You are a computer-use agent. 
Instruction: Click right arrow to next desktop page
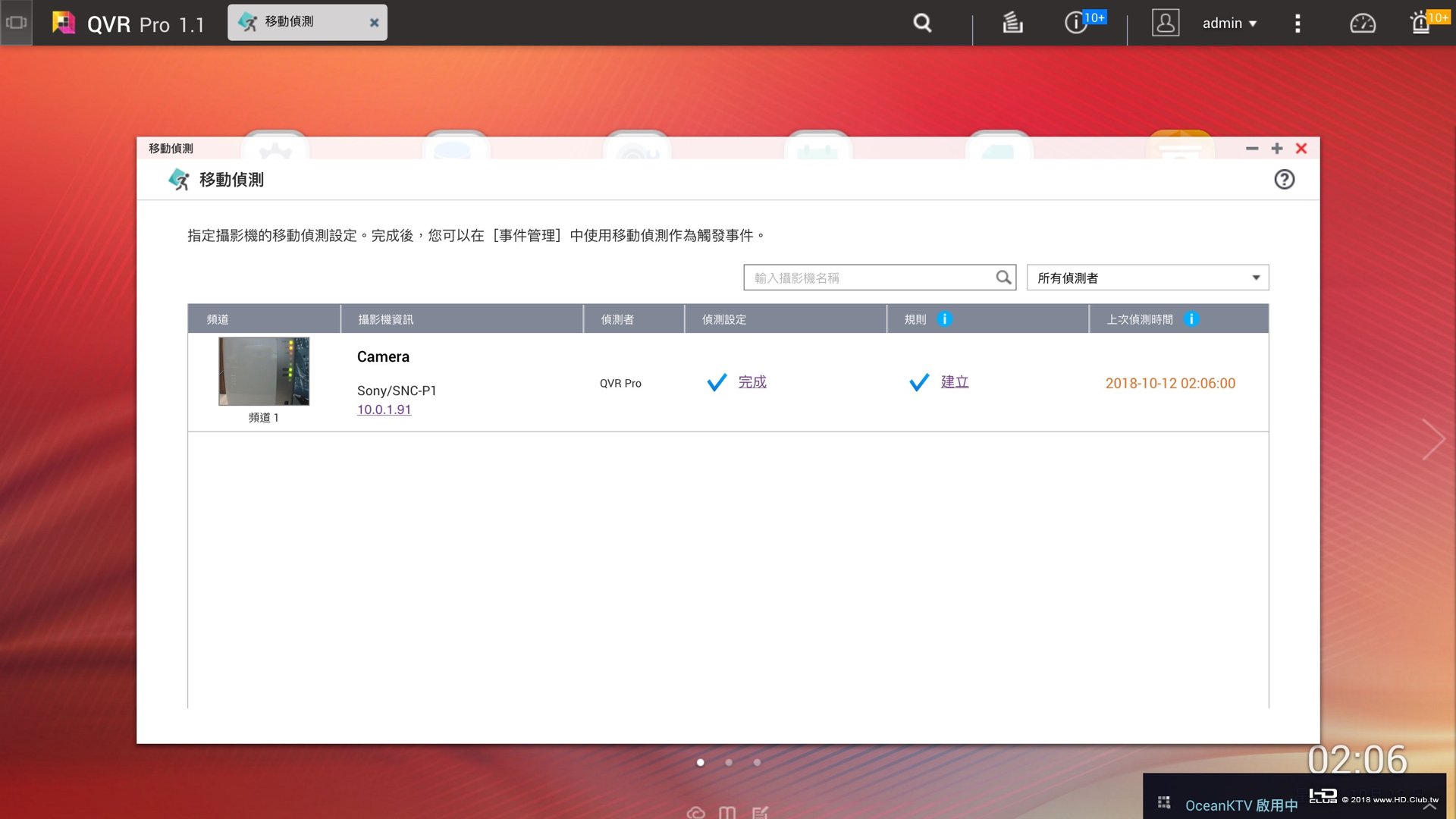point(1432,439)
